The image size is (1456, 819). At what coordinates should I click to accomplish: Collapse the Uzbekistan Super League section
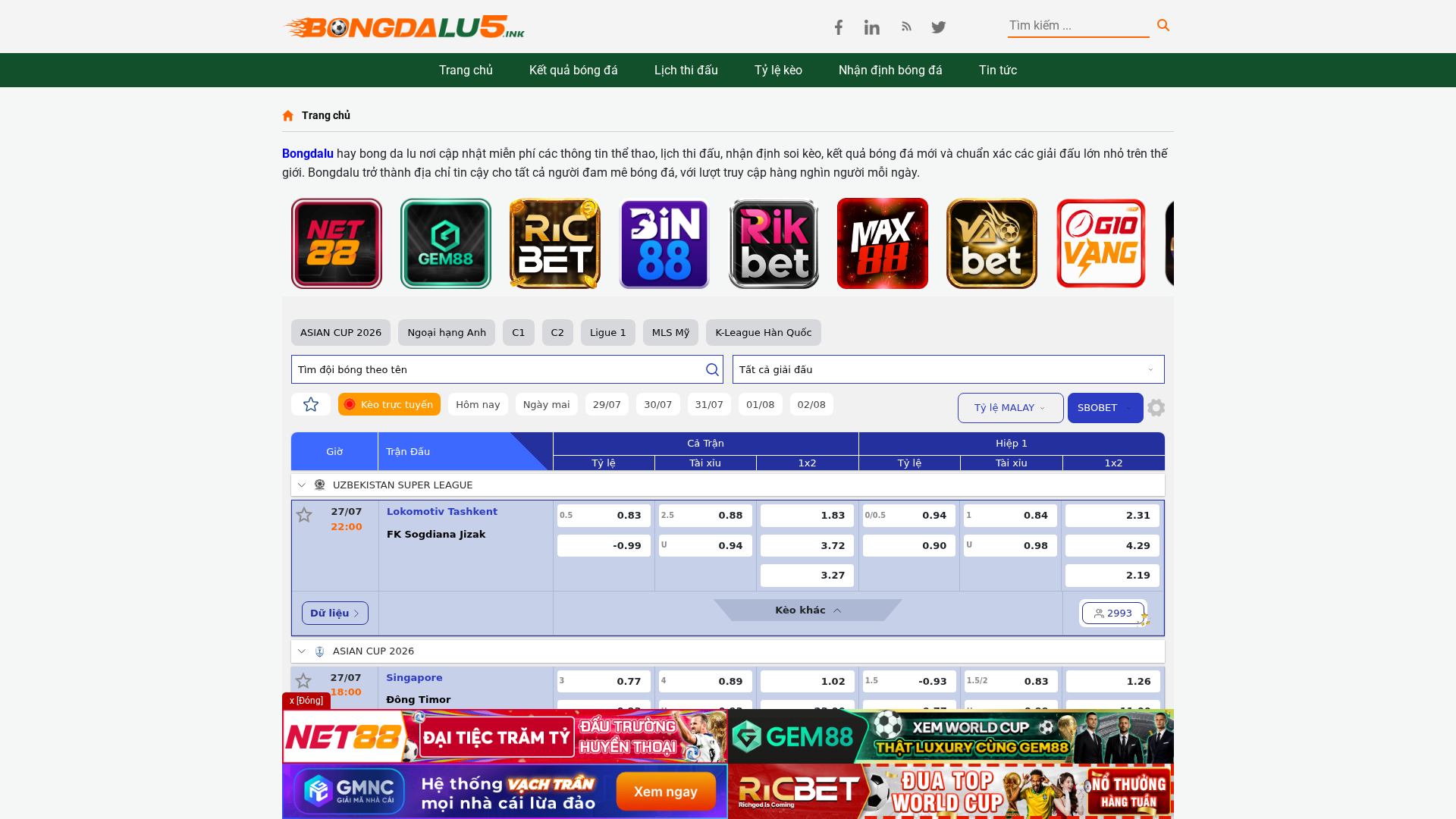[302, 485]
